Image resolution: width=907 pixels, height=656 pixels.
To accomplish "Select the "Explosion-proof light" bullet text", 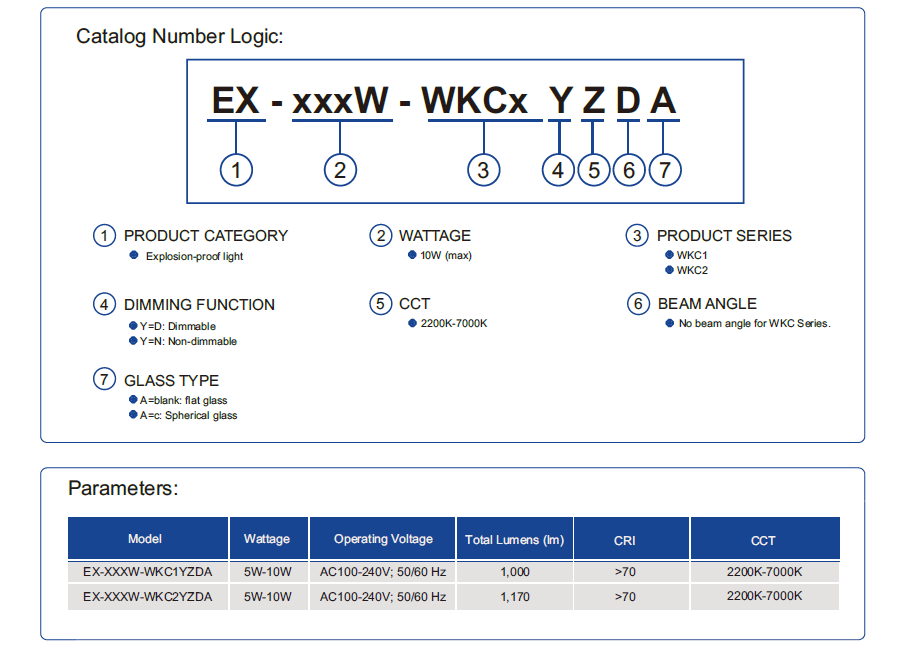I will click(x=194, y=256).
